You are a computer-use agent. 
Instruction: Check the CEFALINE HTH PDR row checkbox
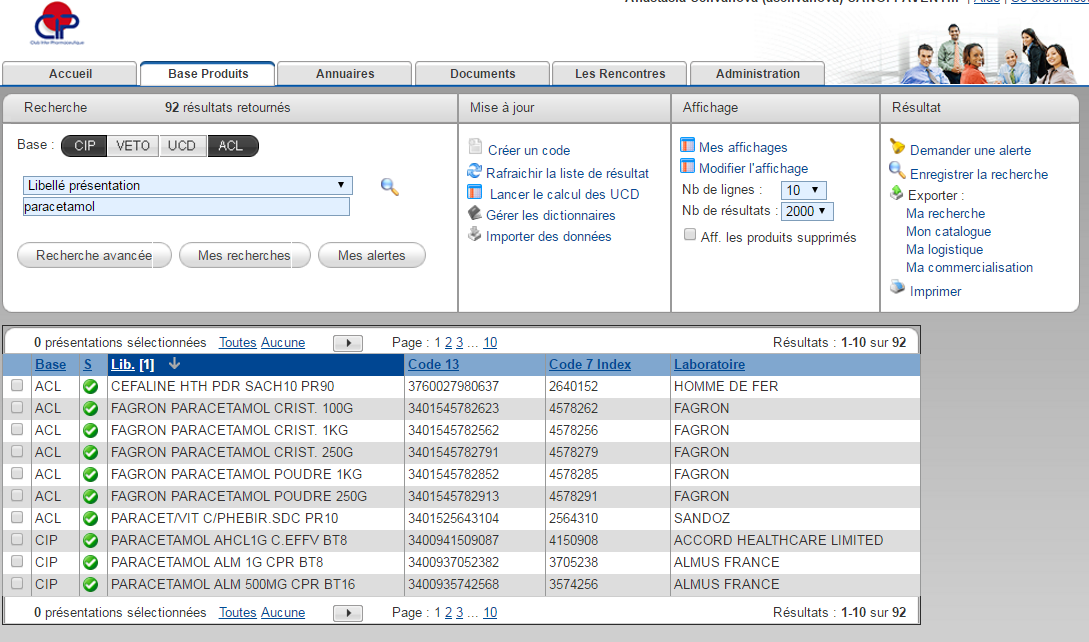coord(17,386)
